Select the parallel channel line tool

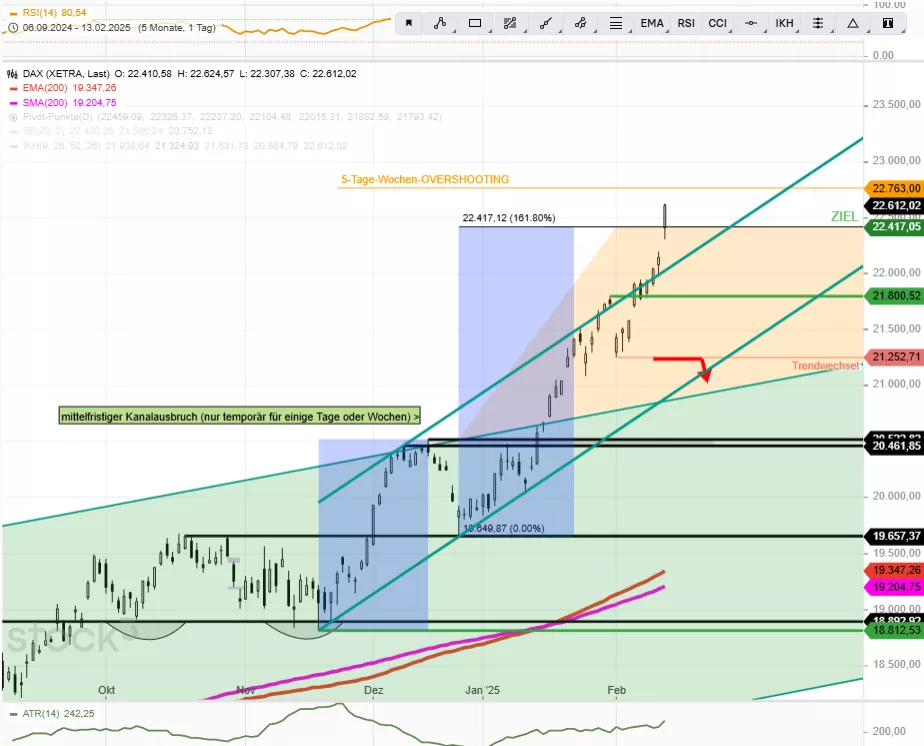click(580, 23)
